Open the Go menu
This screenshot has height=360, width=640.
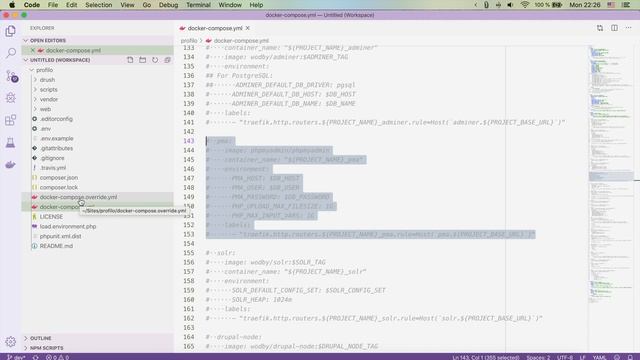coord(147,5)
